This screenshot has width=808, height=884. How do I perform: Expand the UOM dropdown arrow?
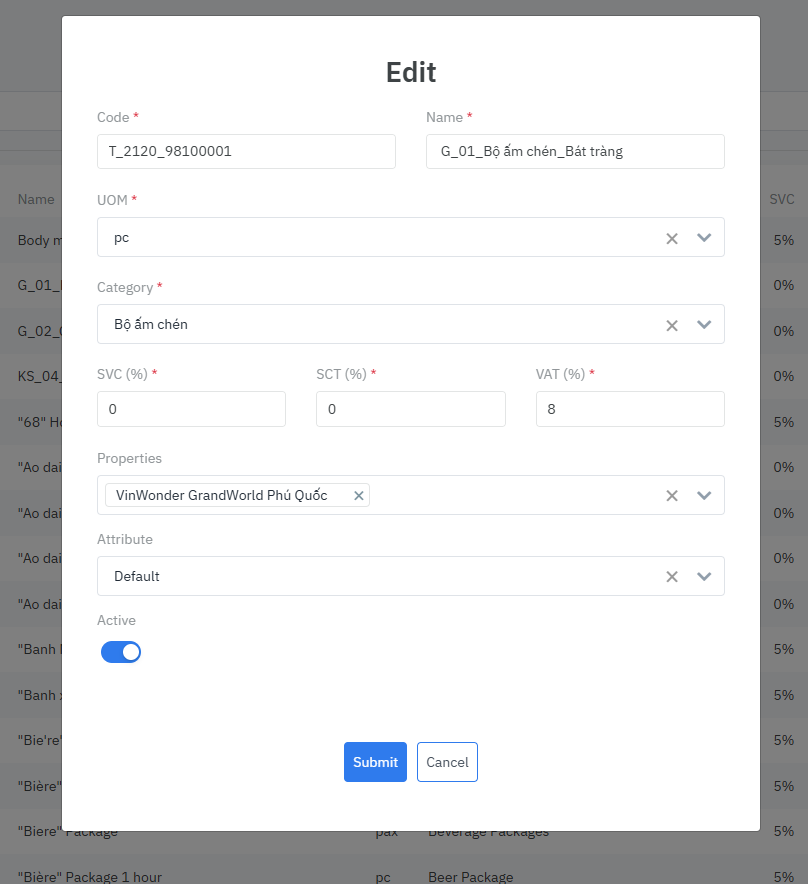(704, 238)
